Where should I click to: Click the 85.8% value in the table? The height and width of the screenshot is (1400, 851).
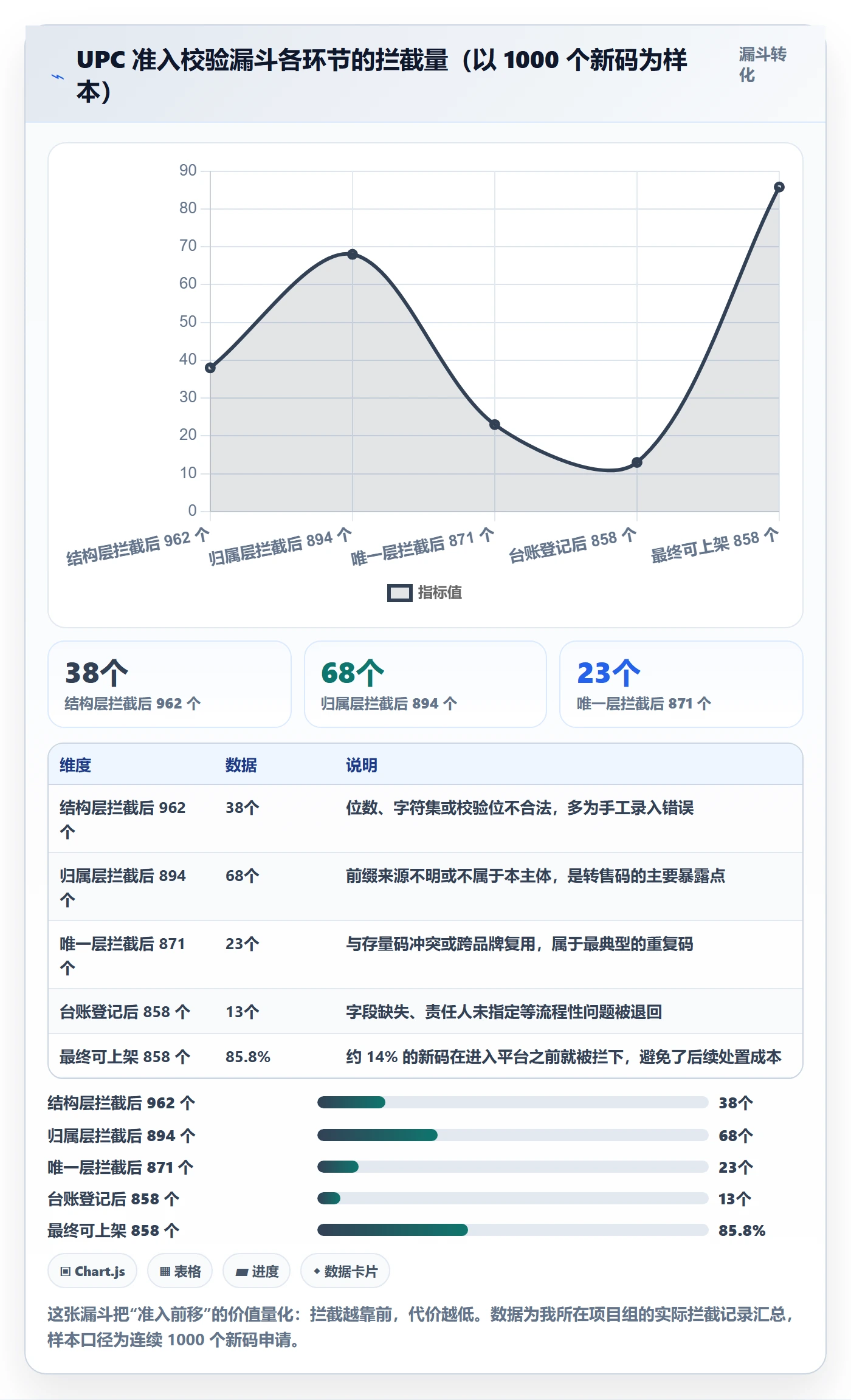[x=248, y=1057]
